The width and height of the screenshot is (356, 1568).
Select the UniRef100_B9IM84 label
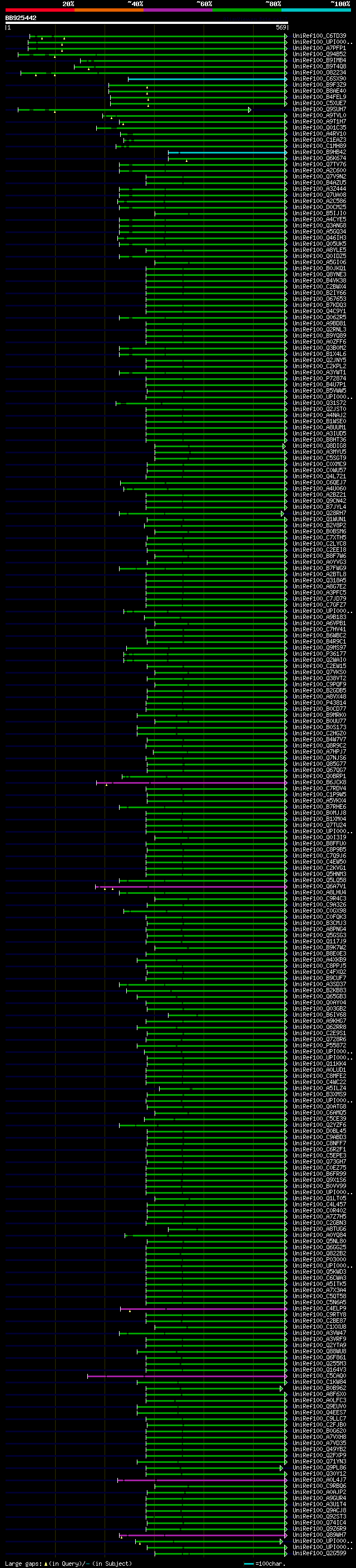319,60
